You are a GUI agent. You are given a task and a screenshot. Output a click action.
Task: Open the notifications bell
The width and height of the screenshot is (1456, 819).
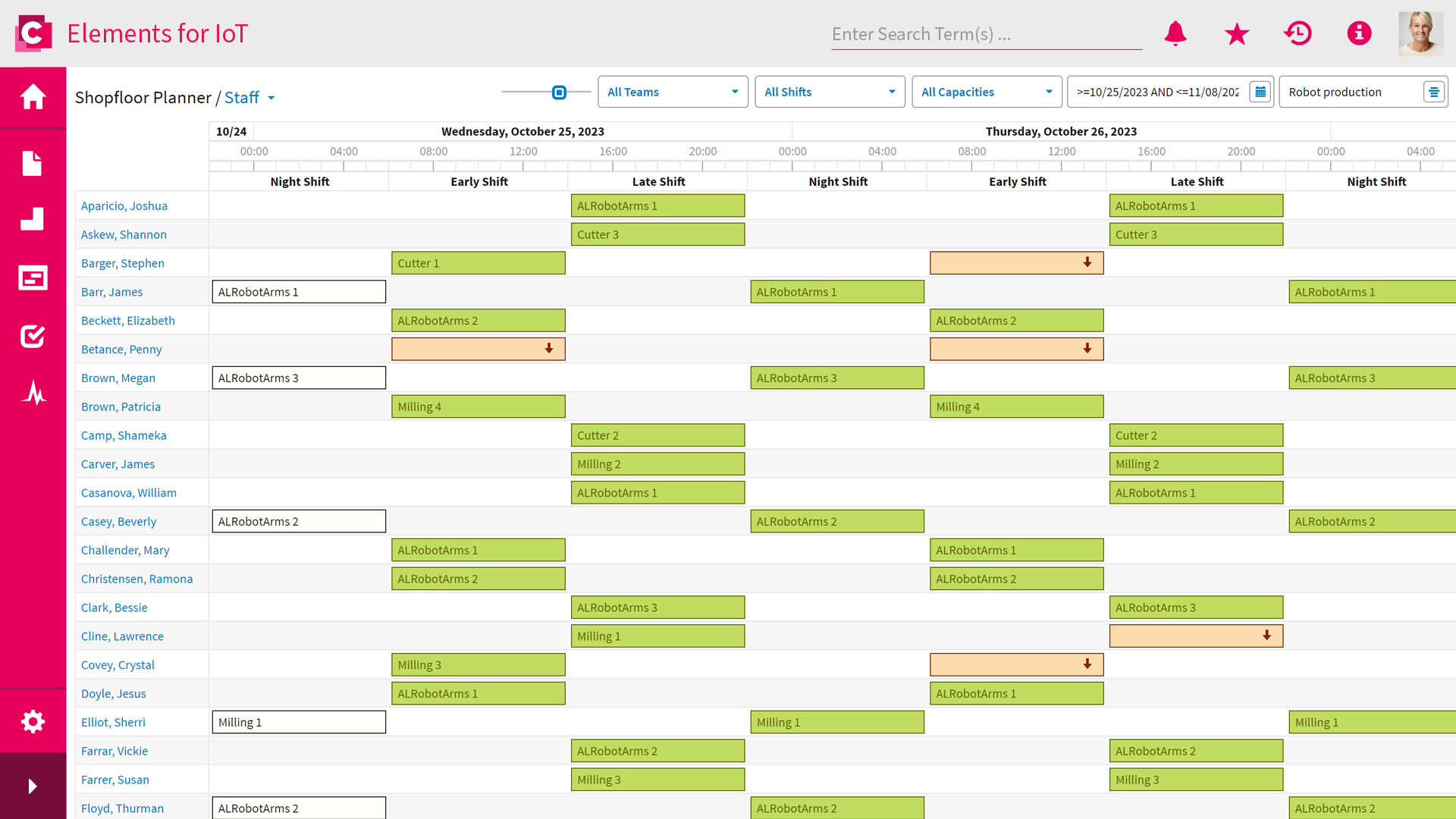coord(1175,33)
